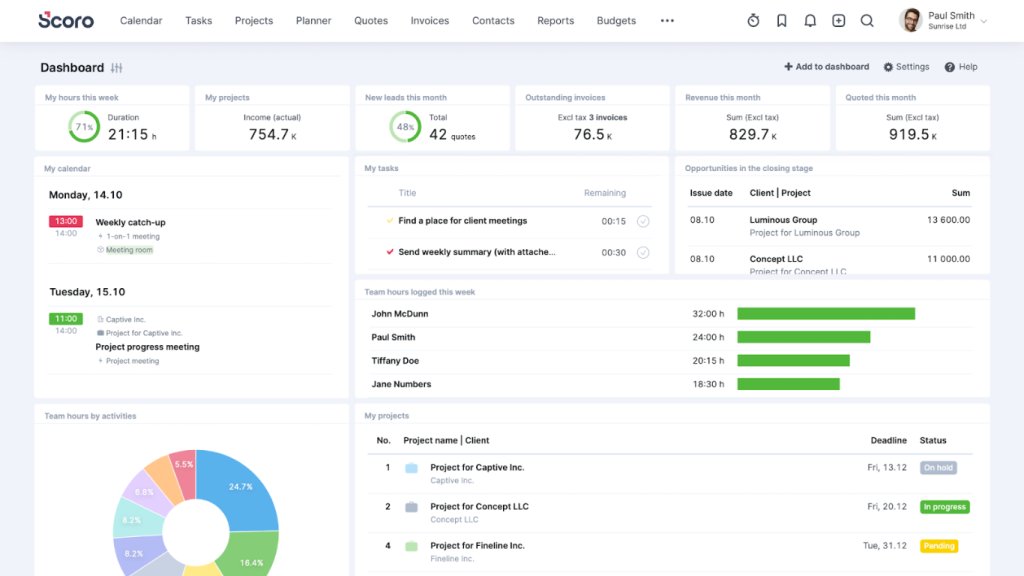
Task: Click the bookmarks icon in header
Action: [782, 21]
